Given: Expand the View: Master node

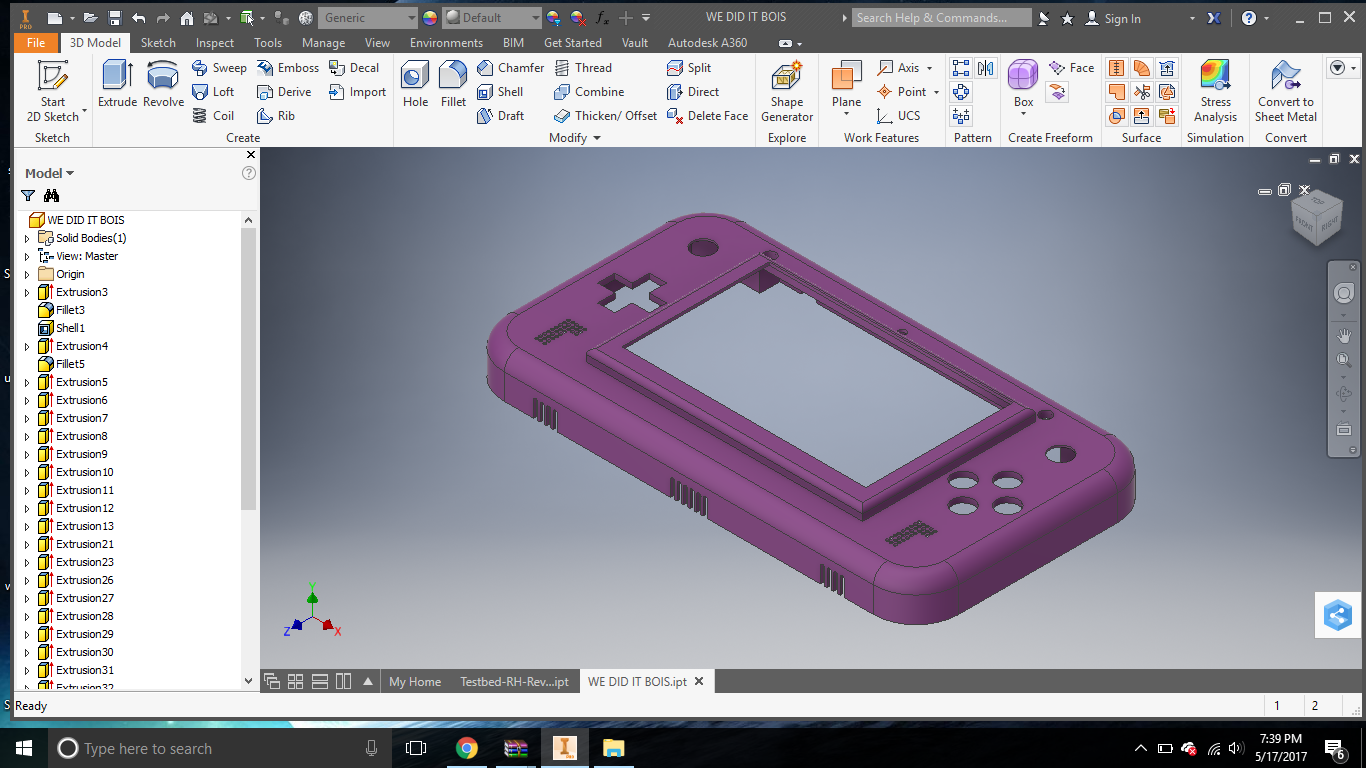Looking at the screenshot, I should tap(27, 256).
